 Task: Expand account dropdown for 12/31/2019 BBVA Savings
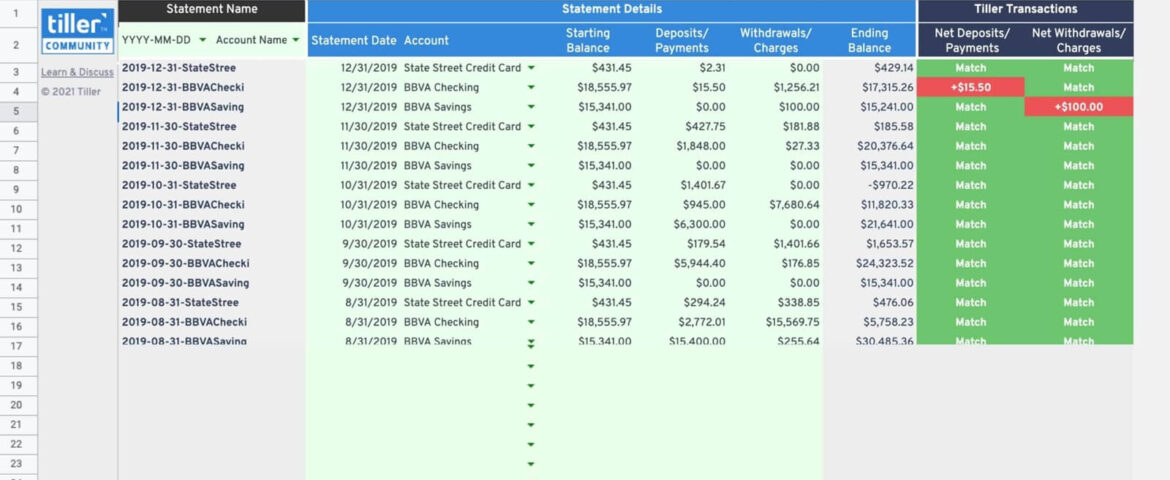coord(531,107)
